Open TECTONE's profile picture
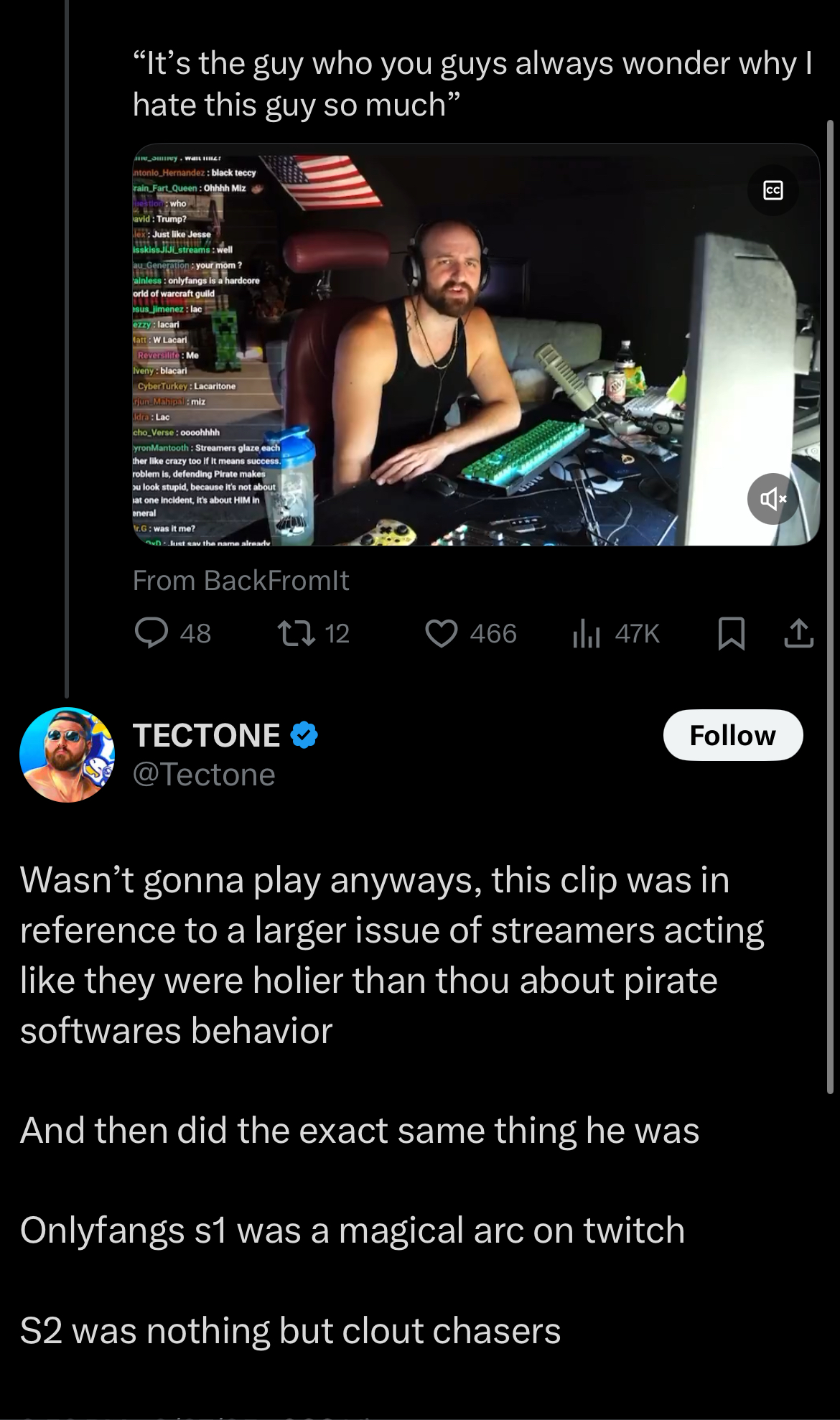The image size is (840, 1420). (x=67, y=755)
